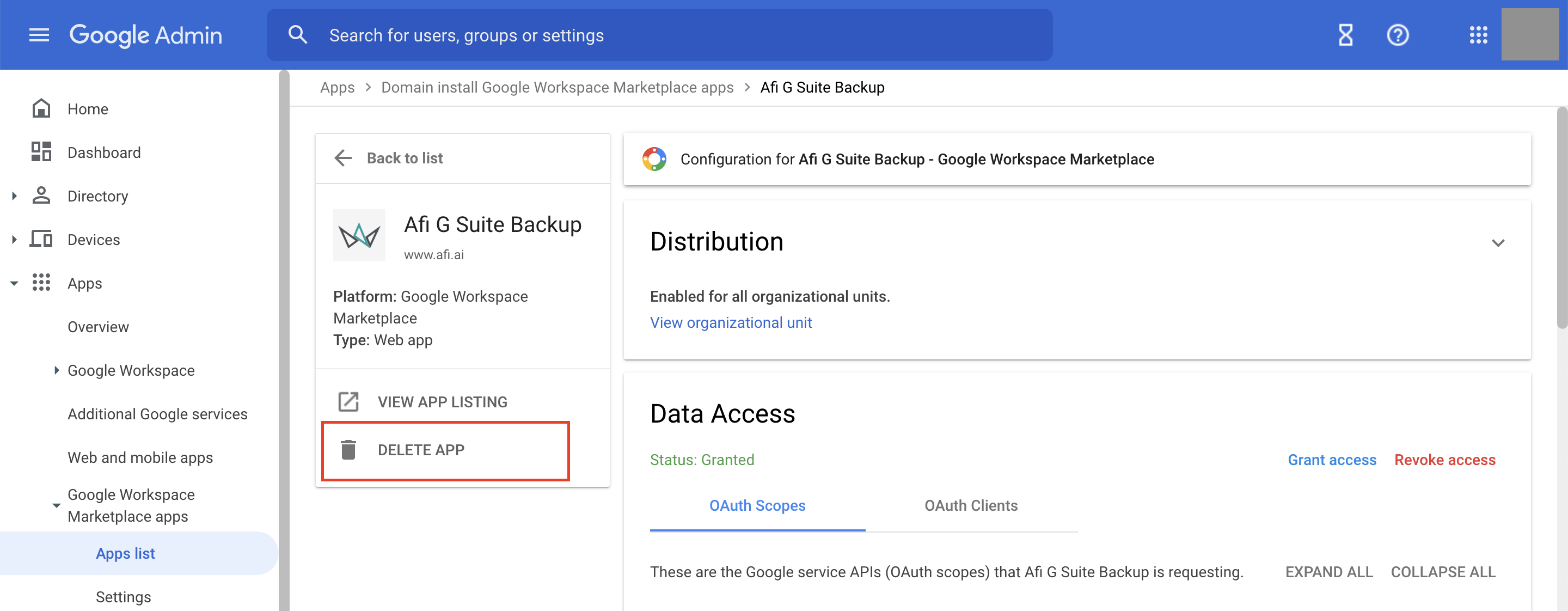The height and width of the screenshot is (611, 1568).
Task: Select Apps list in sidebar
Action: tap(139, 553)
